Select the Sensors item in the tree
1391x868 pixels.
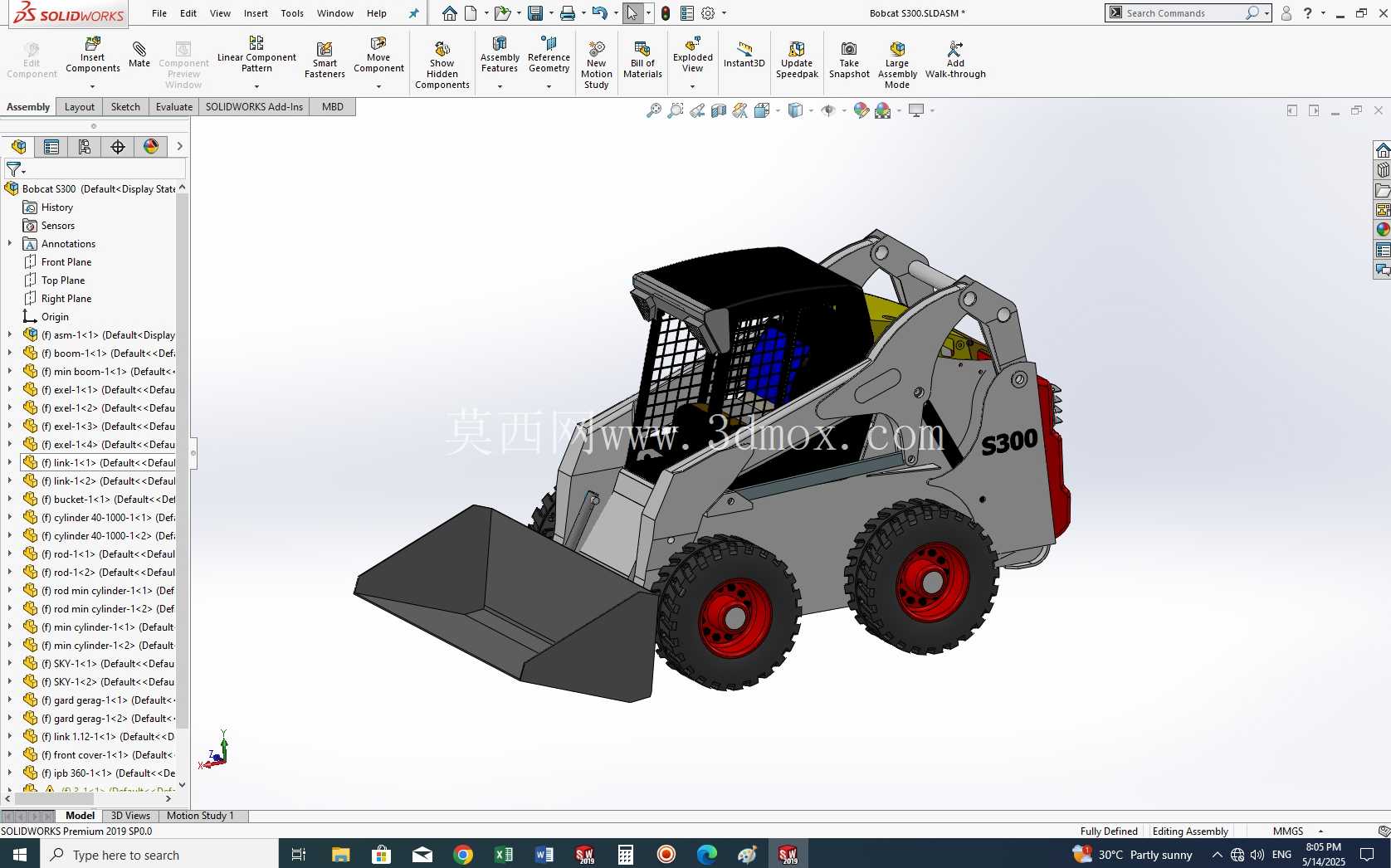58,226
